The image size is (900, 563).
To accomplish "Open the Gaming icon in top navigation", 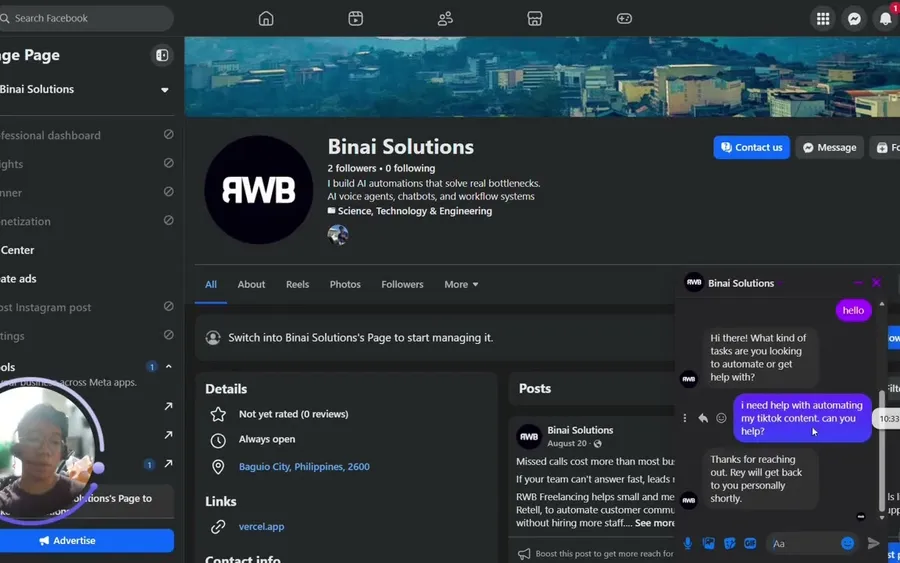I will click(624, 18).
